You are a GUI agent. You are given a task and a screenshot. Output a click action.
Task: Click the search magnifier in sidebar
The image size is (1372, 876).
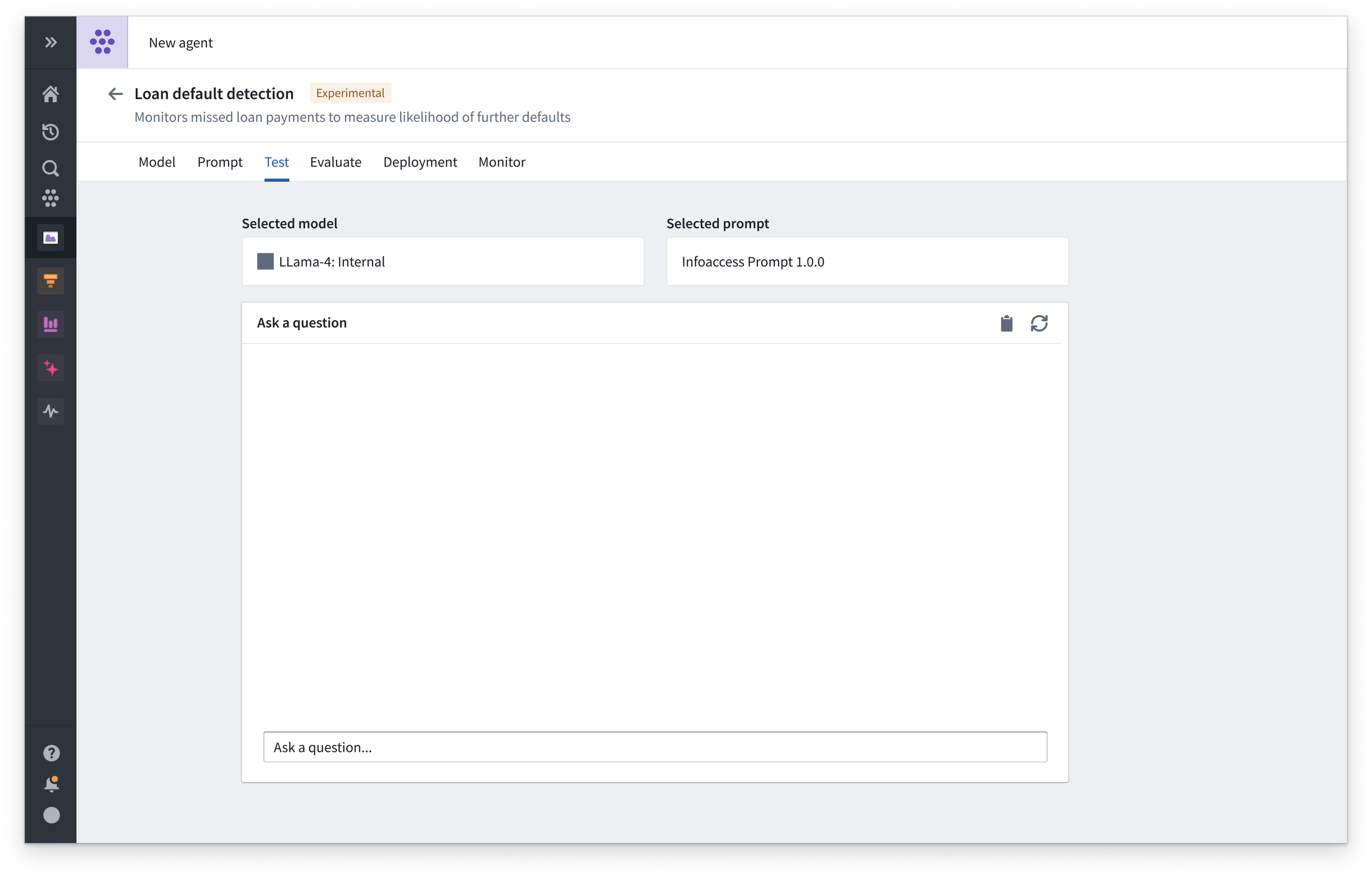50,168
